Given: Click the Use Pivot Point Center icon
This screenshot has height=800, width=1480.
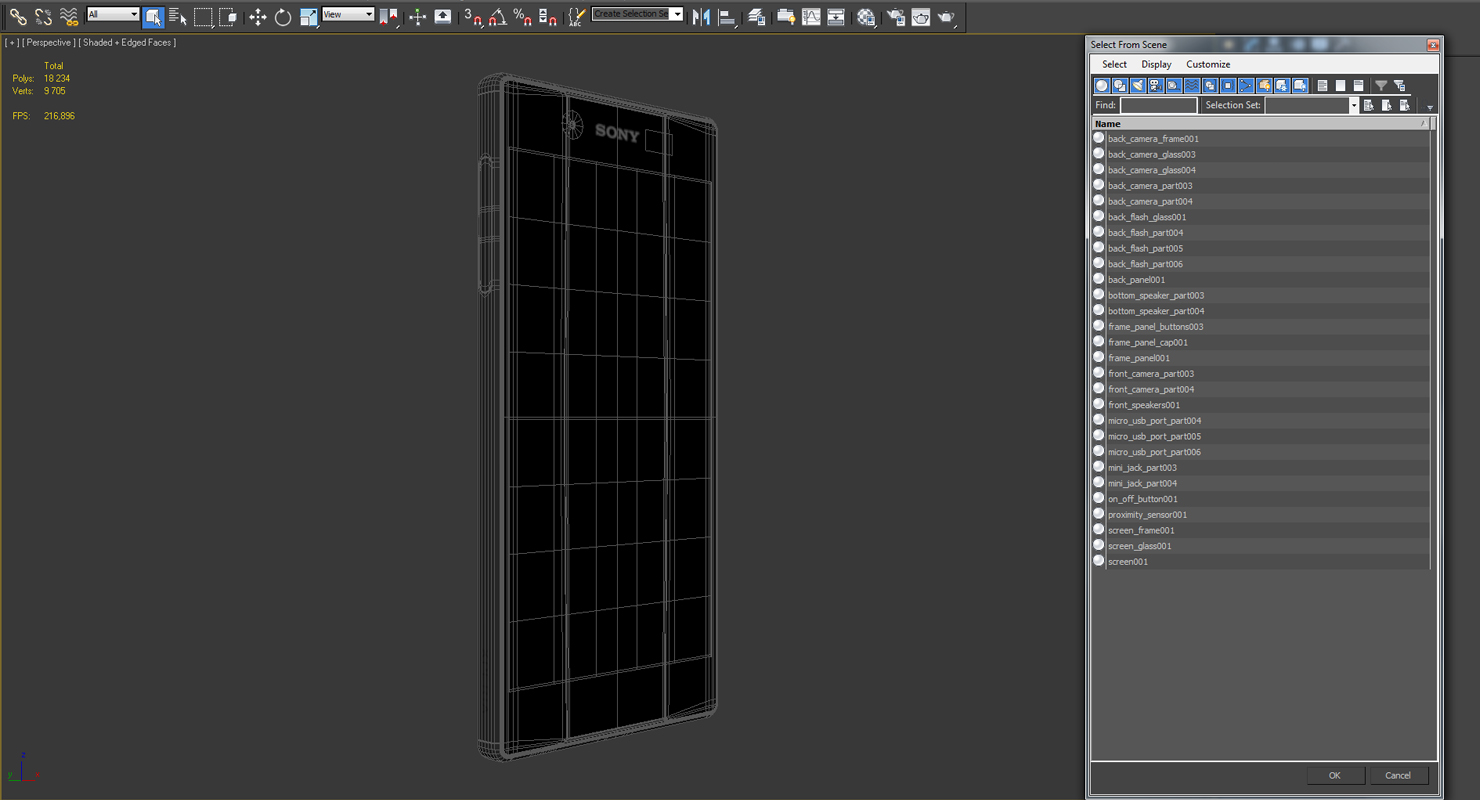Looking at the screenshot, I should click(389, 16).
